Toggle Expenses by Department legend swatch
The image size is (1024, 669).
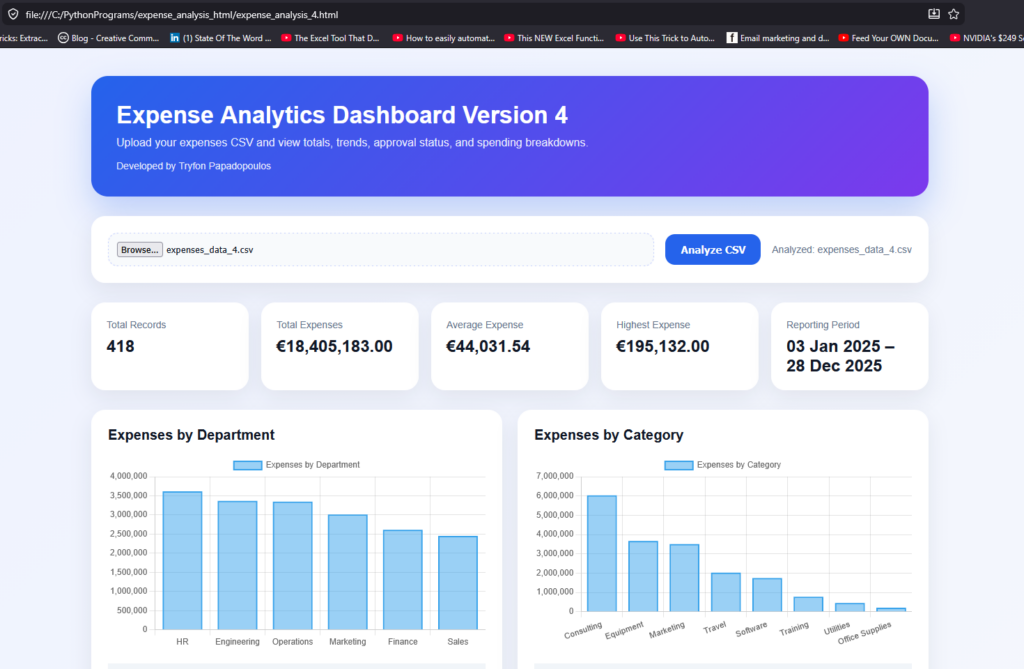(x=248, y=465)
